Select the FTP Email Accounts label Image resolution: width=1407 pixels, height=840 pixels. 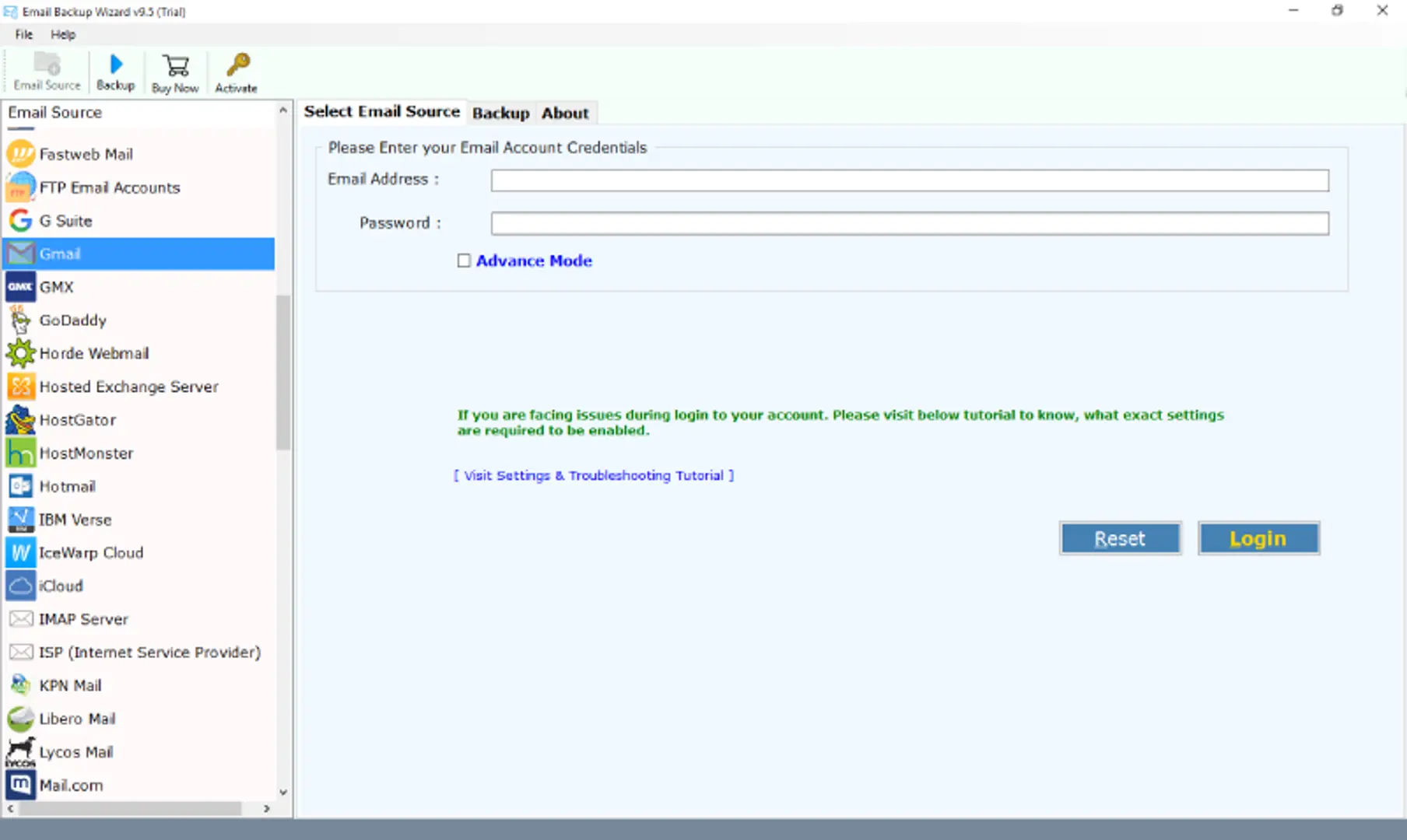110,187
